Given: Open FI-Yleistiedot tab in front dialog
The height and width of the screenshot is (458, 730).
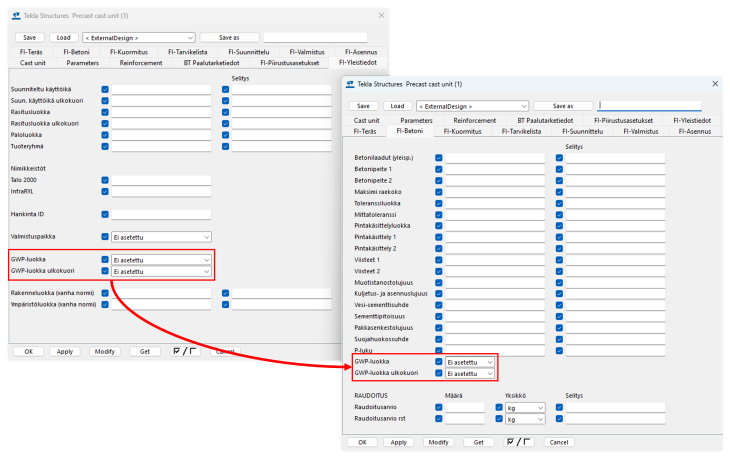Looking at the screenshot, I should [692, 120].
